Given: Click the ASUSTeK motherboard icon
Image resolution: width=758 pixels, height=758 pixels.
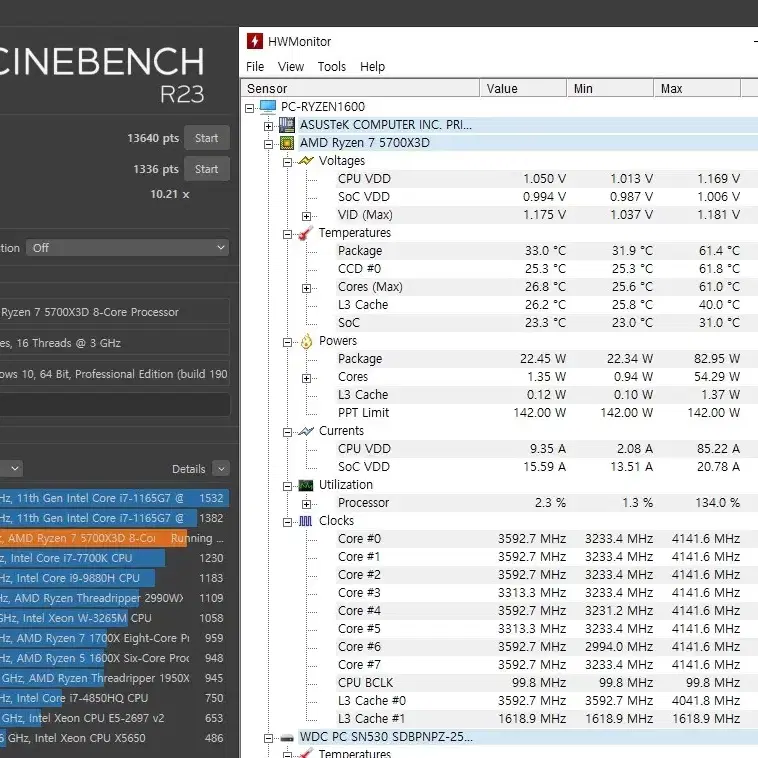Looking at the screenshot, I should pos(287,125).
